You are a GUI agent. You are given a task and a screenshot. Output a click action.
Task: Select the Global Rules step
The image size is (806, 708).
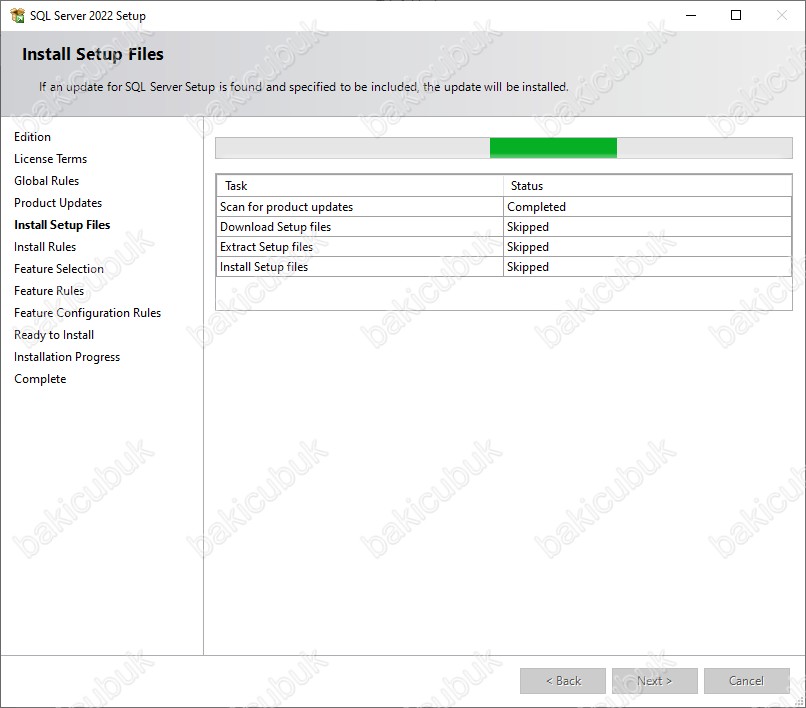tap(46, 181)
